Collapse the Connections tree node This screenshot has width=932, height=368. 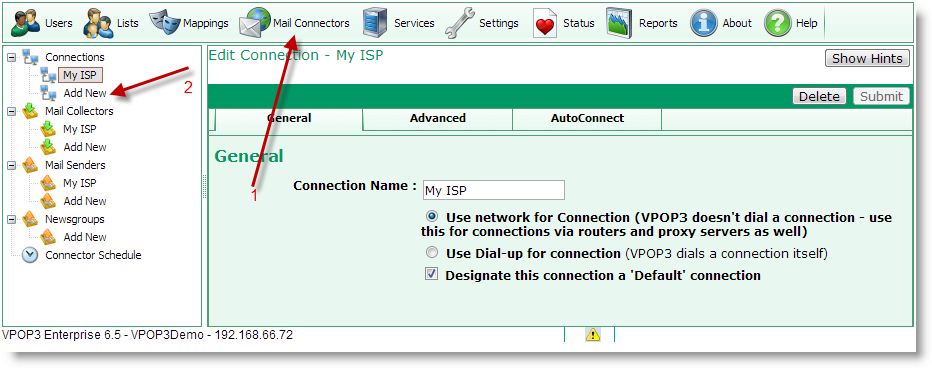(11, 57)
